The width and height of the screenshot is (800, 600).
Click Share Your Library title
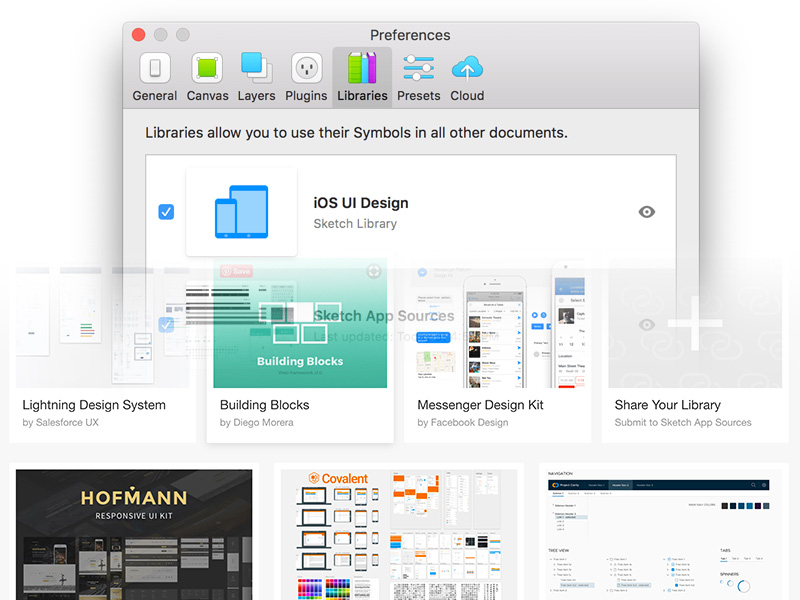coord(667,405)
